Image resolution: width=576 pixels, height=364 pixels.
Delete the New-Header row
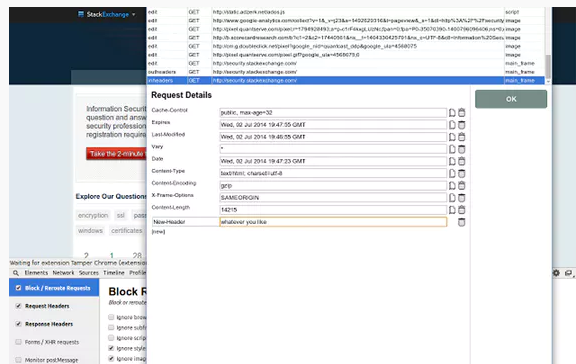tap(461, 222)
